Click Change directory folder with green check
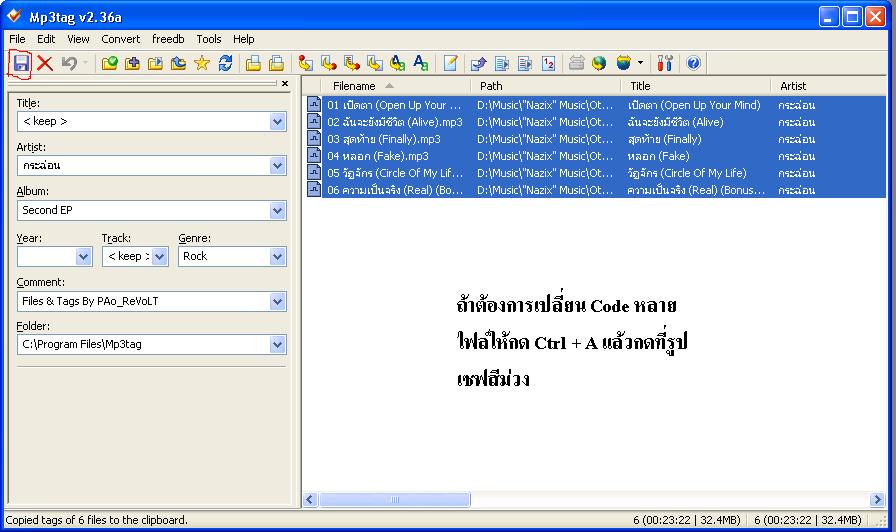Viewport: 896px width, 532px height. (x=109, y=63)
